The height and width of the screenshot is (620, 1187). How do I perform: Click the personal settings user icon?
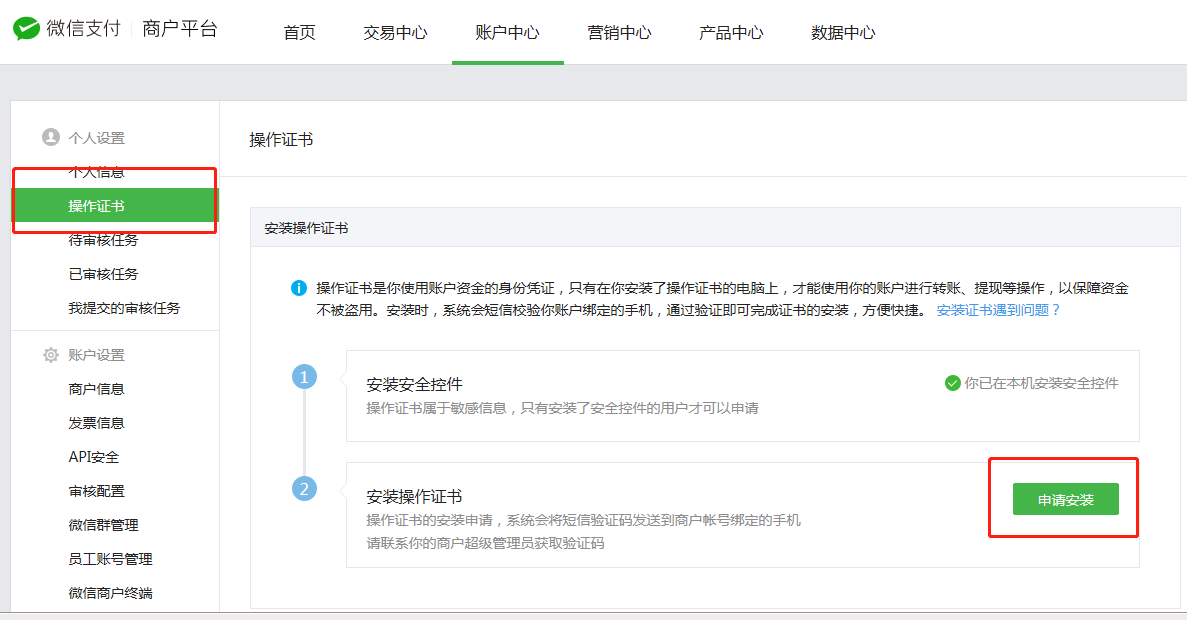[x=50, y=138]
